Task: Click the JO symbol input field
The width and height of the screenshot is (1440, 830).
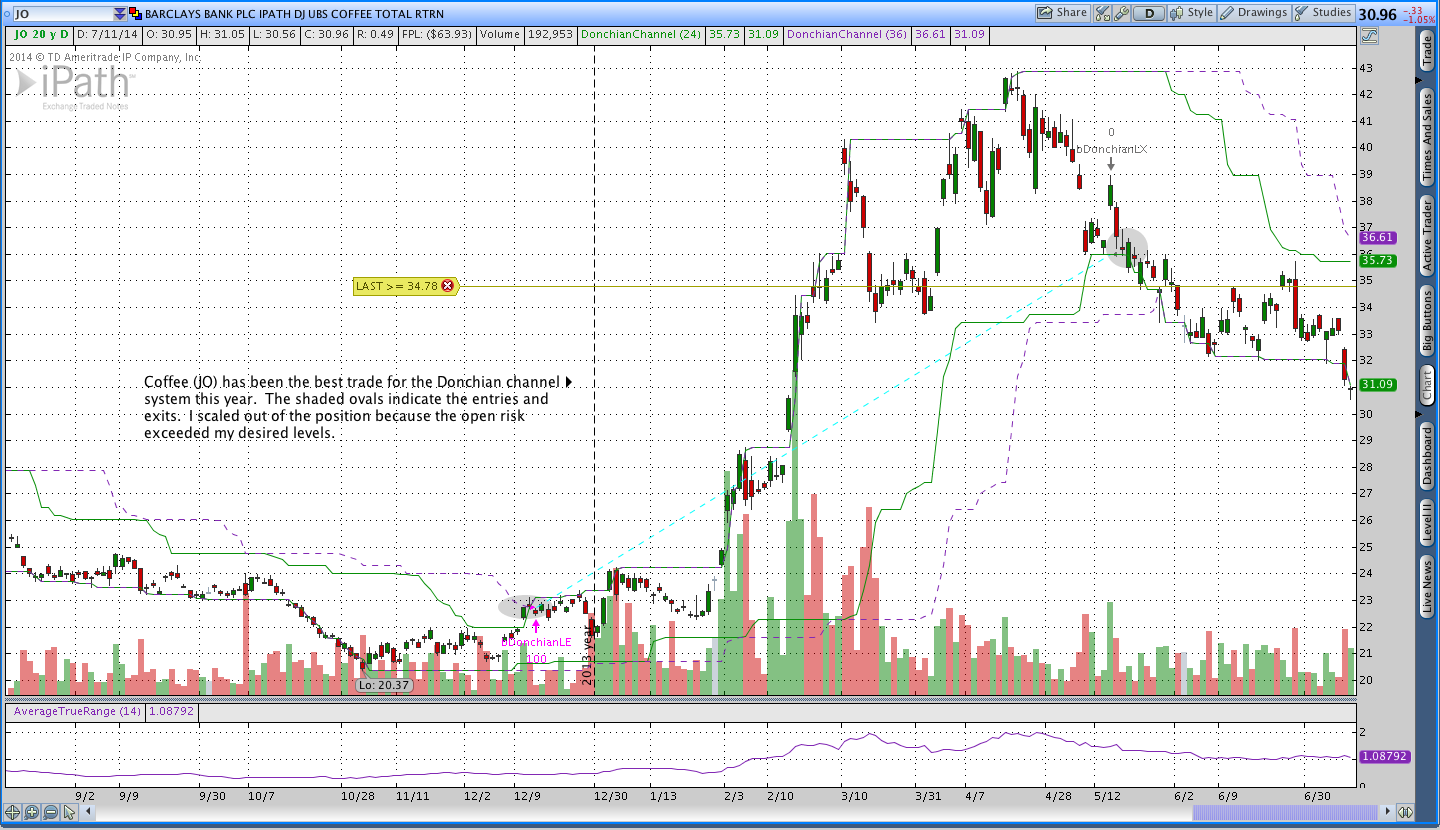Action: (x=61, y=14)
